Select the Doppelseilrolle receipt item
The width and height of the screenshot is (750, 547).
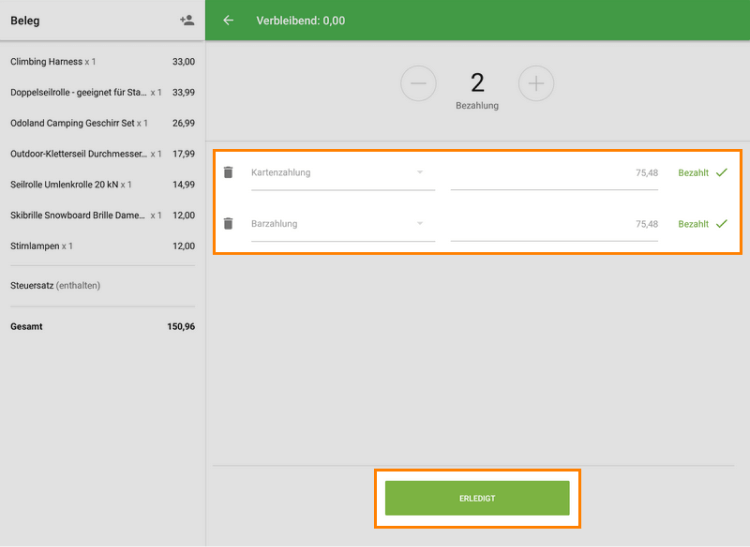(102, 93)
